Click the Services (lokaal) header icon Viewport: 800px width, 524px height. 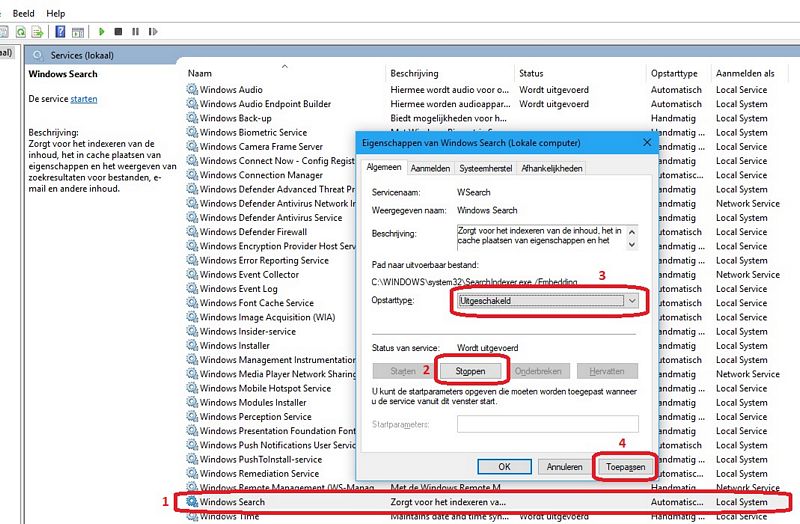click(38, 55)
